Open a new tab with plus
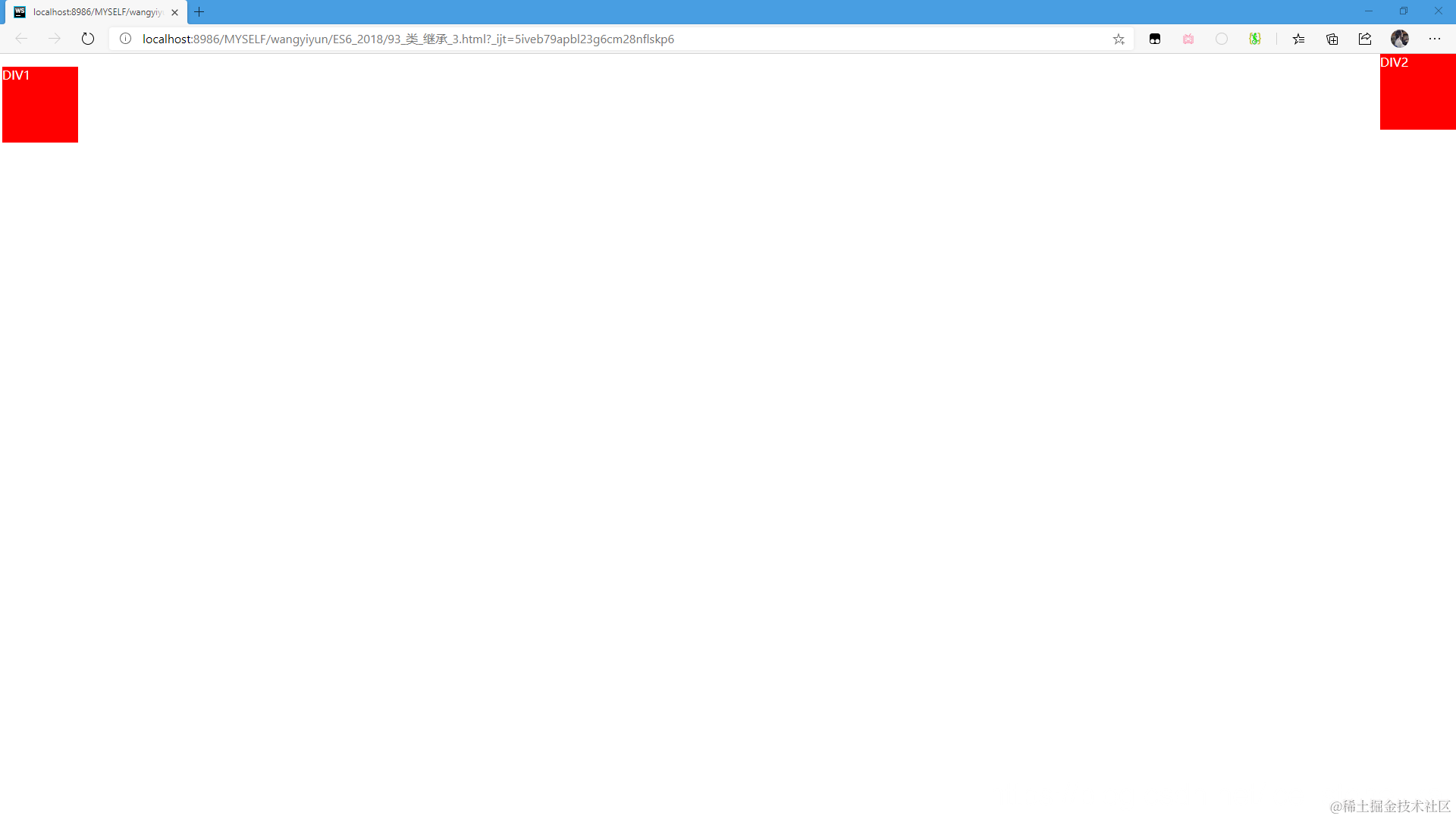 tap(199, 12)
